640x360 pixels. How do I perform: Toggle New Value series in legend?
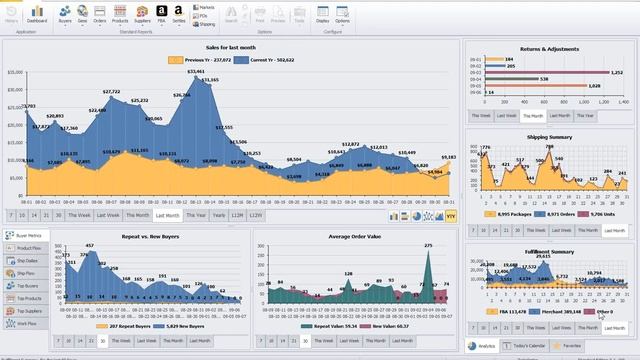tap(384, 326)
